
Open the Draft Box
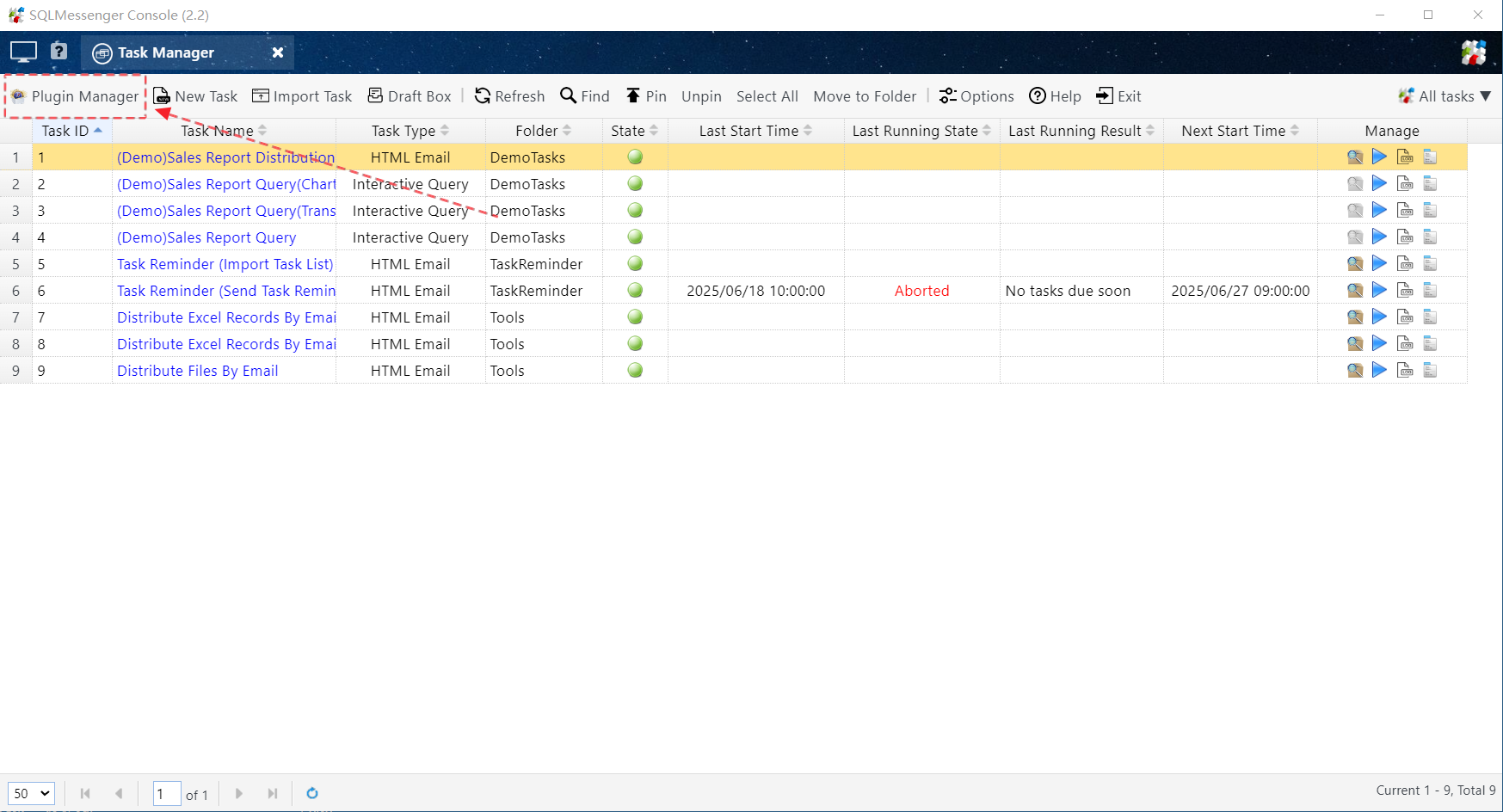410,96
